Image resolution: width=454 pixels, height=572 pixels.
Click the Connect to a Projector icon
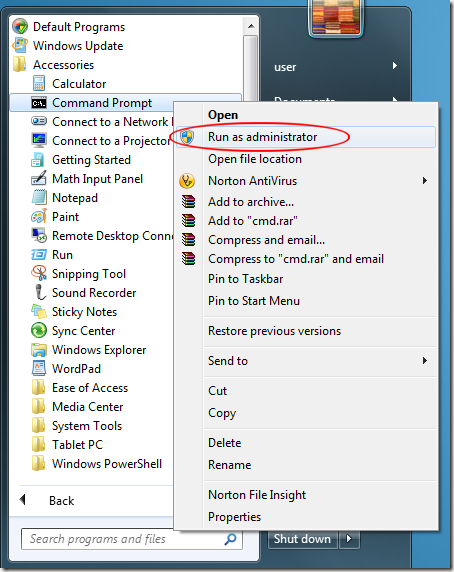pos(39,140)
